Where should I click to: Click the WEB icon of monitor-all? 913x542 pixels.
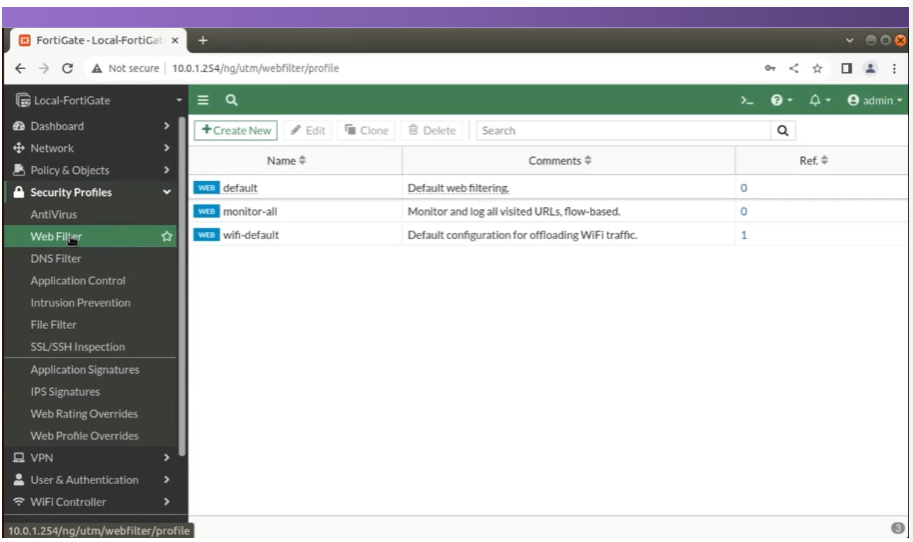coord(206,211)
